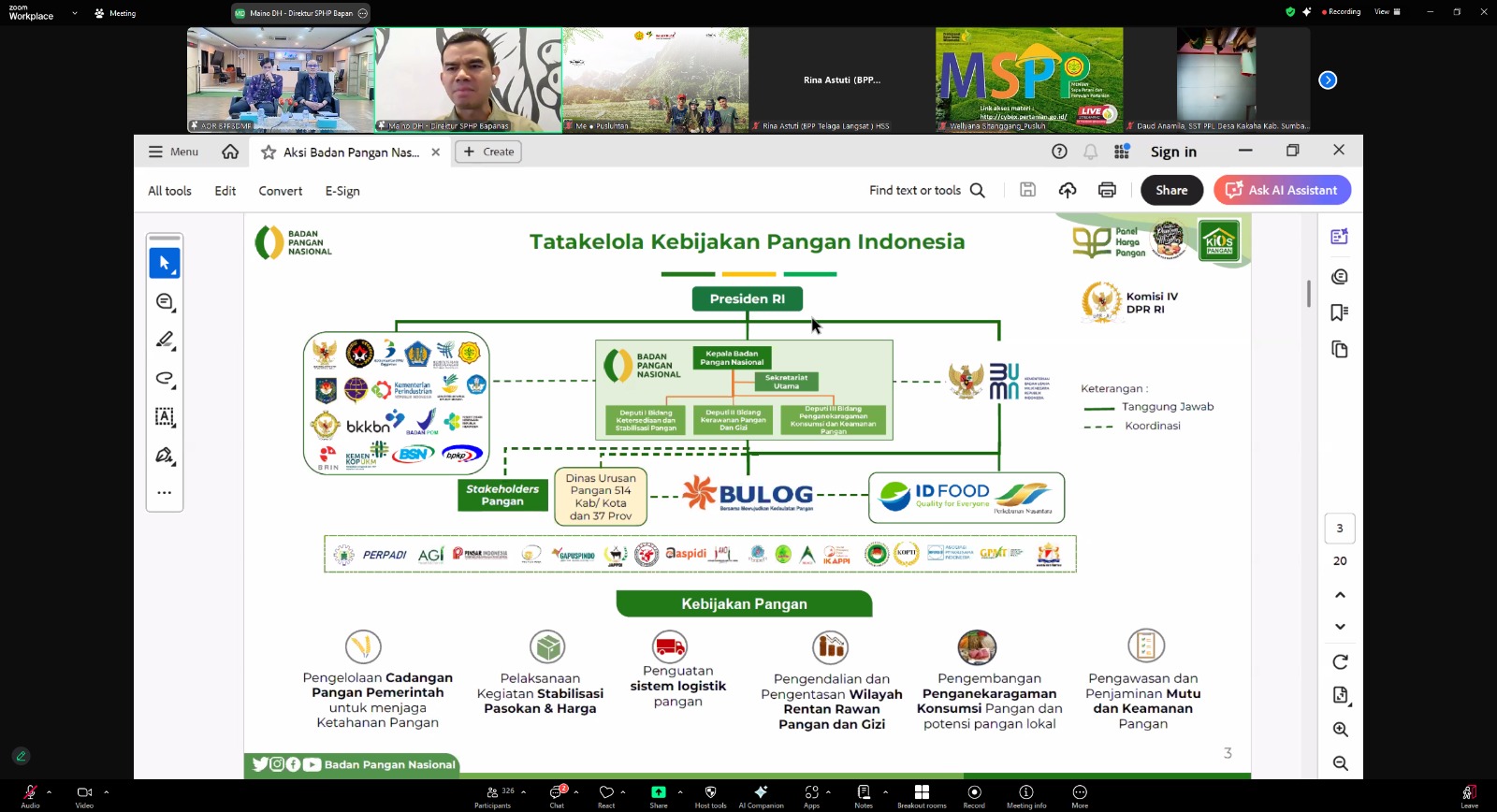Open Zoom Chat panel
Viewport: 1497px width, 812px height.
(557, 795)
